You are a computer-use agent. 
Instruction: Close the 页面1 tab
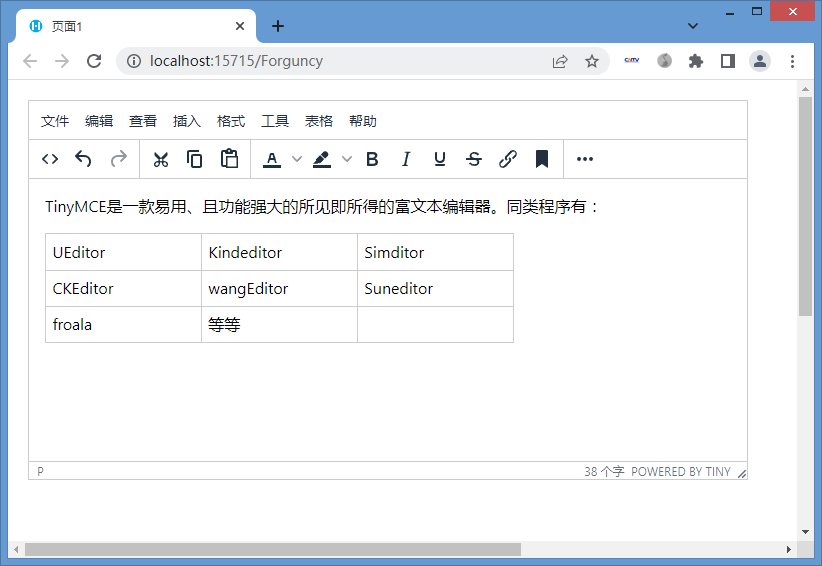tap(240, 26)
